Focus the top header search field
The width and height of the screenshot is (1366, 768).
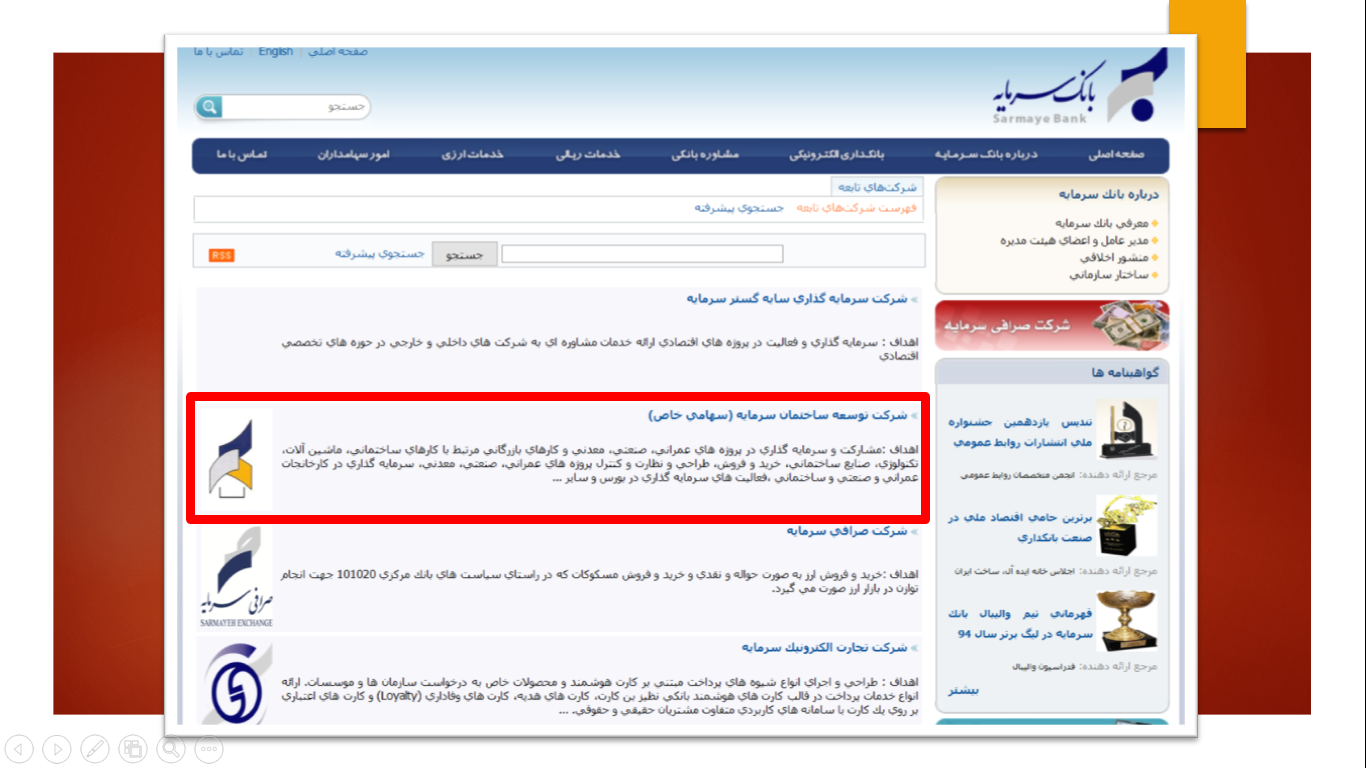click(296, 107)
